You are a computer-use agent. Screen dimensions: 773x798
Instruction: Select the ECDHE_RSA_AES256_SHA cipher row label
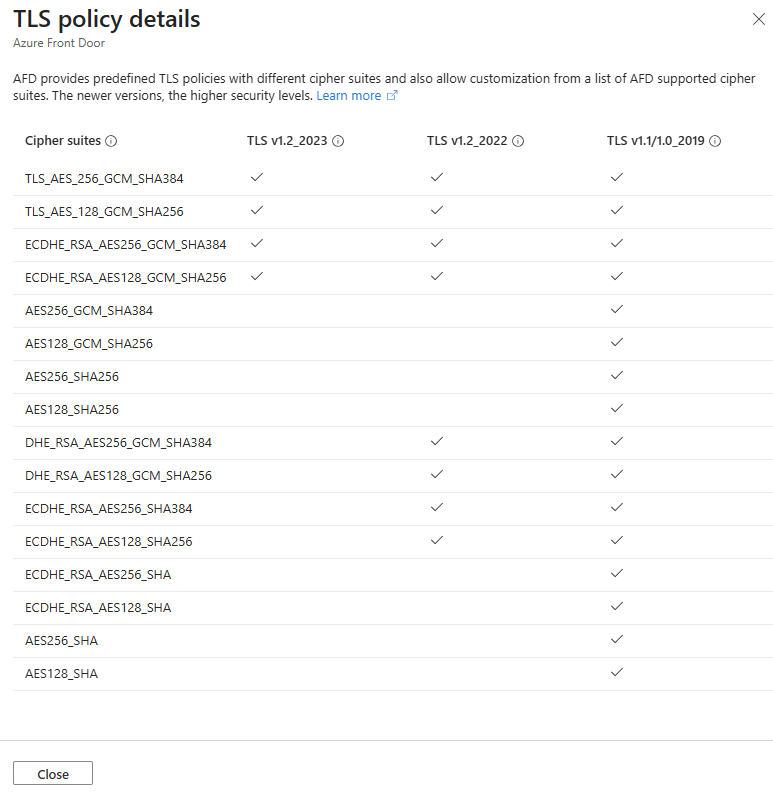[x=98, y=575]
